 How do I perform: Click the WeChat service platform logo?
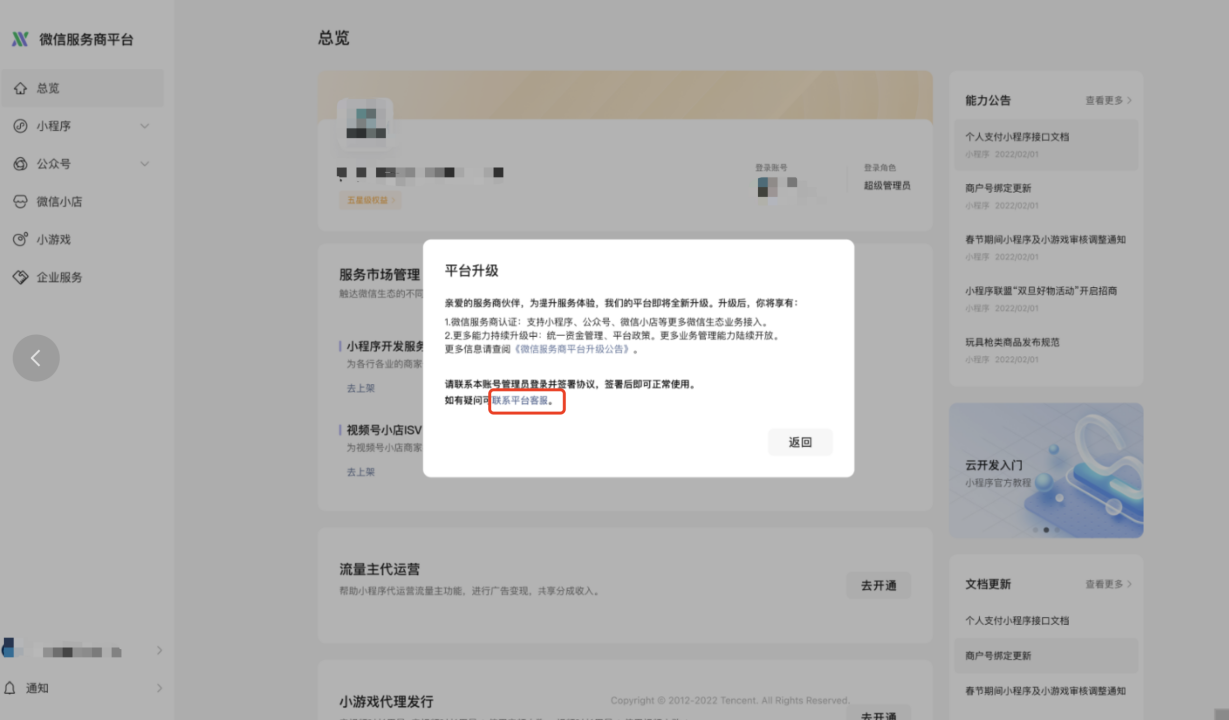tap(20, 39)
